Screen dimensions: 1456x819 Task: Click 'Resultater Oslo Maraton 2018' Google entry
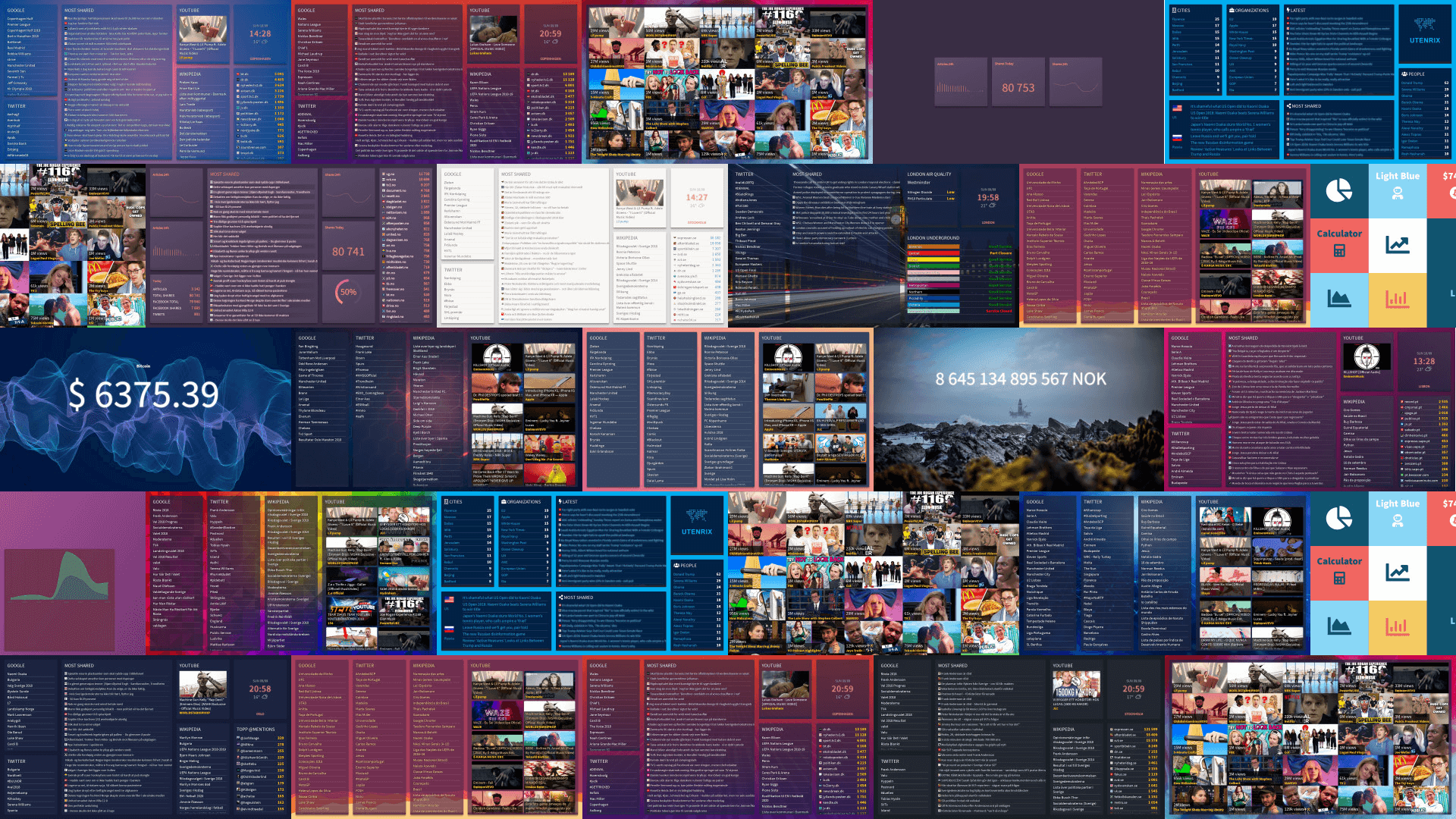[x=320, y=440]
